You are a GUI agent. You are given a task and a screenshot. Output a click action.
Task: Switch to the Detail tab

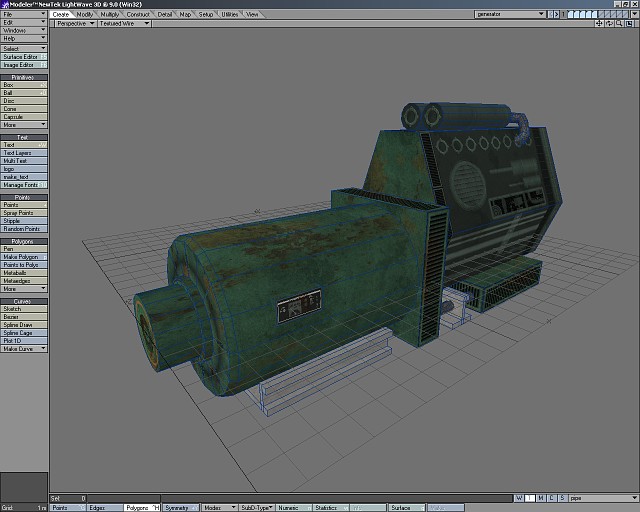point(164,14)
